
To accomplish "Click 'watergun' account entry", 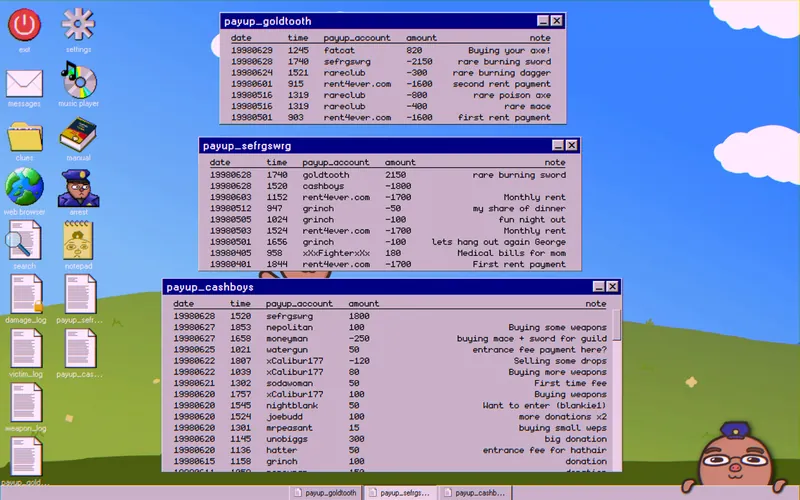I will 287,350.
